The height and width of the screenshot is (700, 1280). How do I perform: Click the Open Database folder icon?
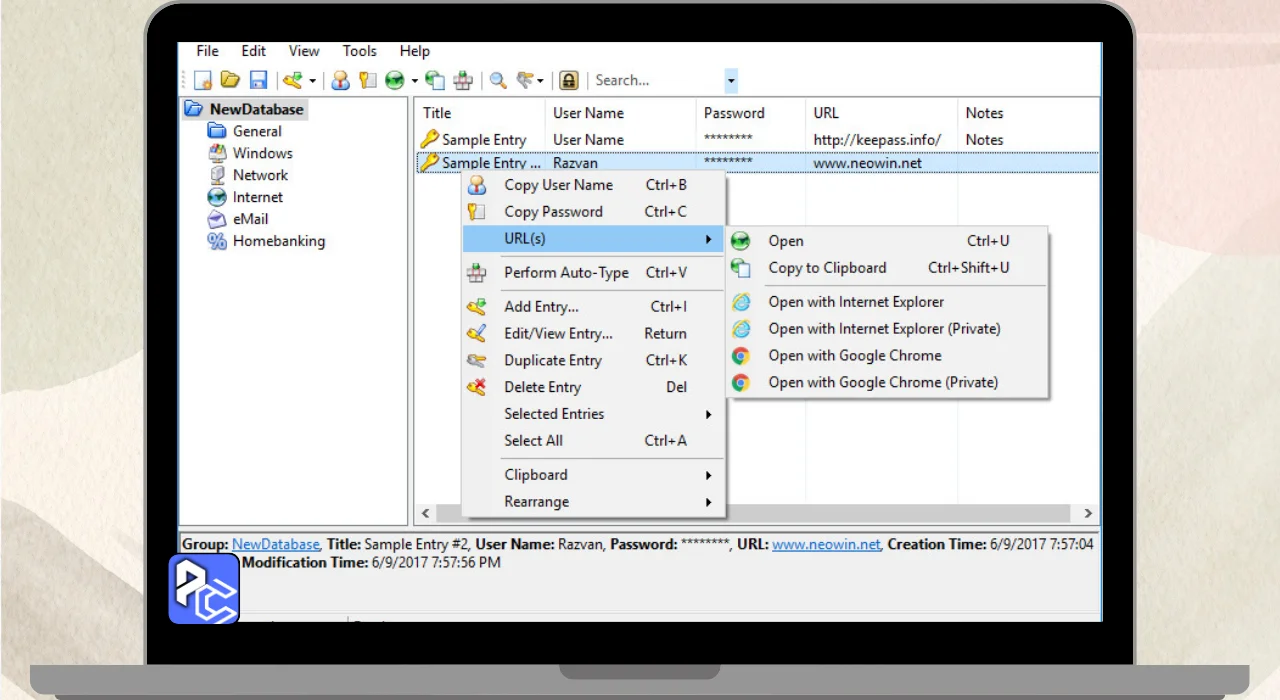[x=230, y=80]
